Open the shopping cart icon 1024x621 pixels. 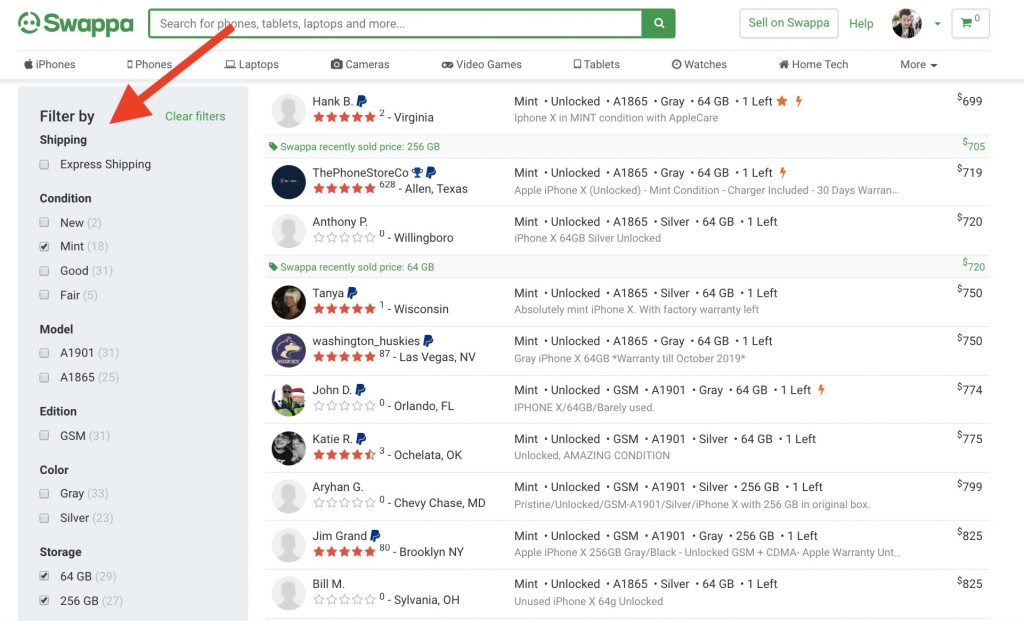(970, 24)
